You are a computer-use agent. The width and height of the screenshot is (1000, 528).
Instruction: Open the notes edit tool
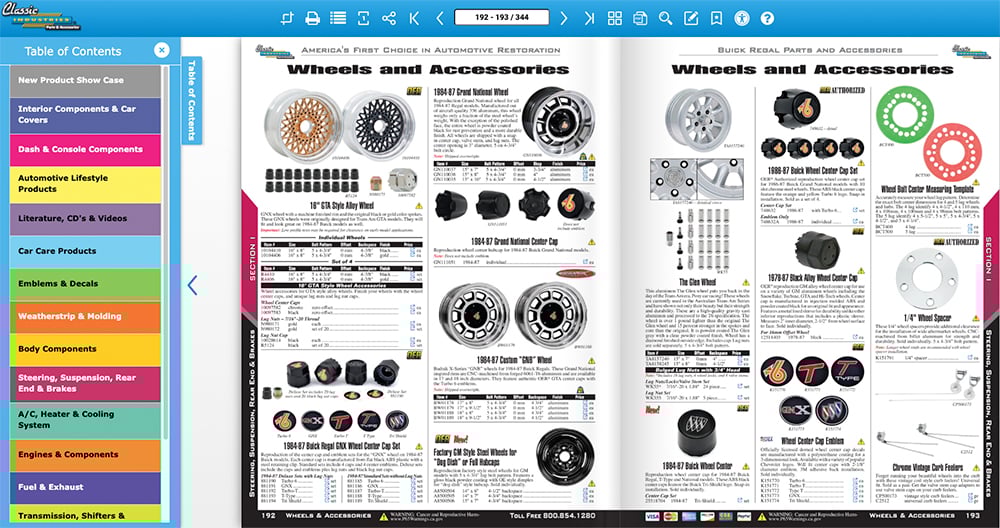point(691,18)
